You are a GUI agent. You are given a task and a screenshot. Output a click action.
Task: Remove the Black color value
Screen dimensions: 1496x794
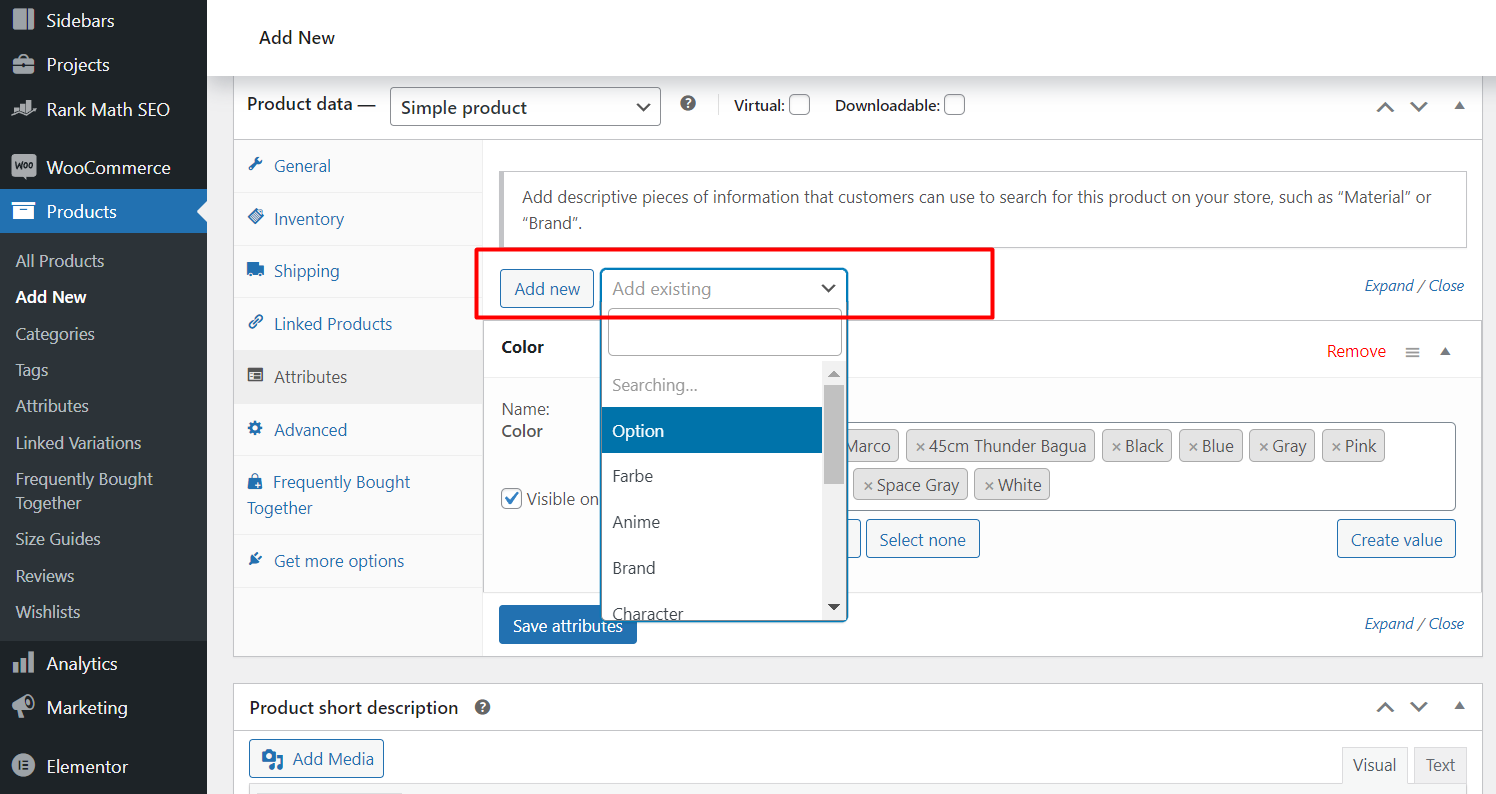click(1115, 447)
